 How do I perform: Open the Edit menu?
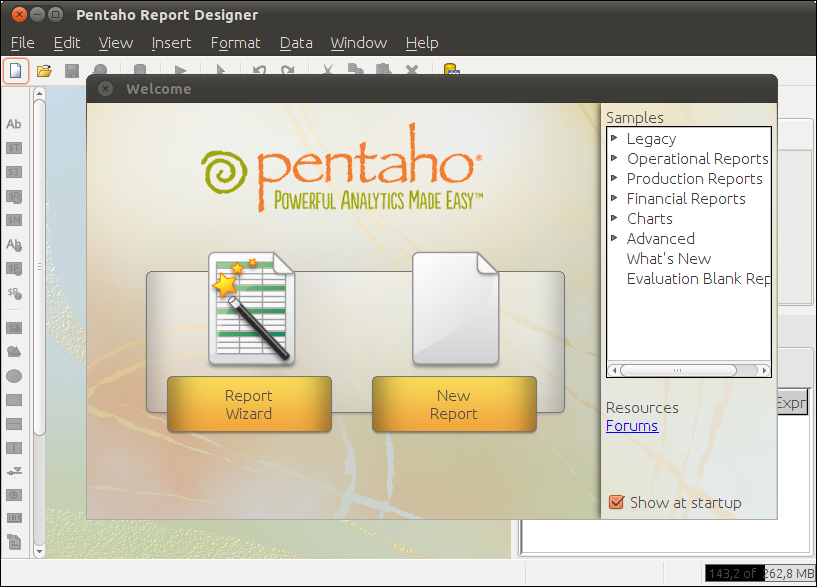click(67, 43)
